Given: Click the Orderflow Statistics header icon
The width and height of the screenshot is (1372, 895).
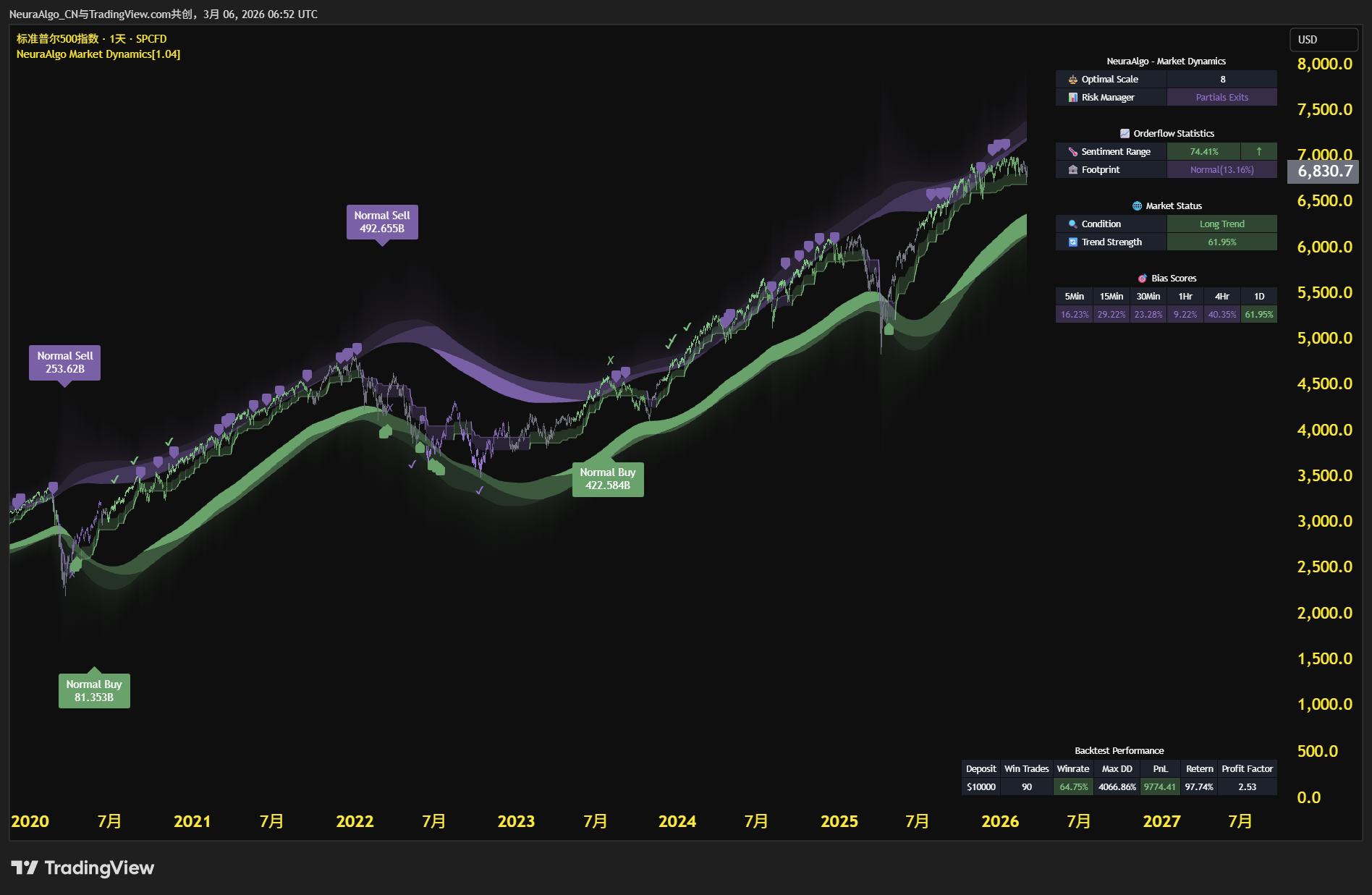Looking at the screenshot, I should click(1125, 134).
